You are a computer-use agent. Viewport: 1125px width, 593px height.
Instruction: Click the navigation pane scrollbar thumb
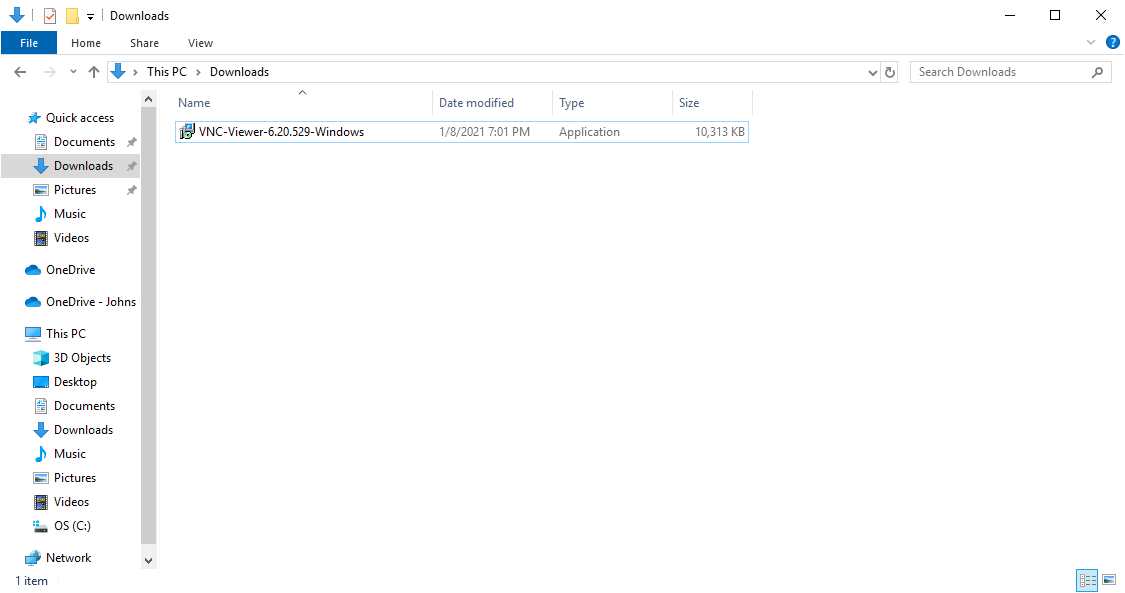(149, 326)
